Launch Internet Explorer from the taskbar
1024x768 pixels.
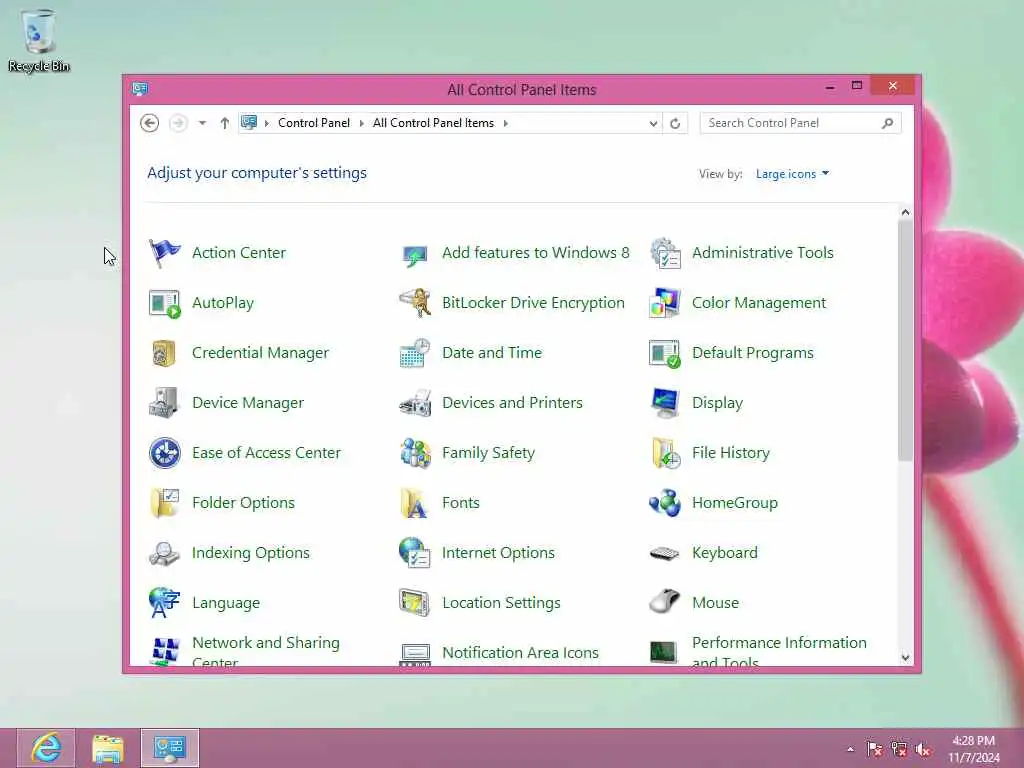pyautogui.click(x=46, y=748)
